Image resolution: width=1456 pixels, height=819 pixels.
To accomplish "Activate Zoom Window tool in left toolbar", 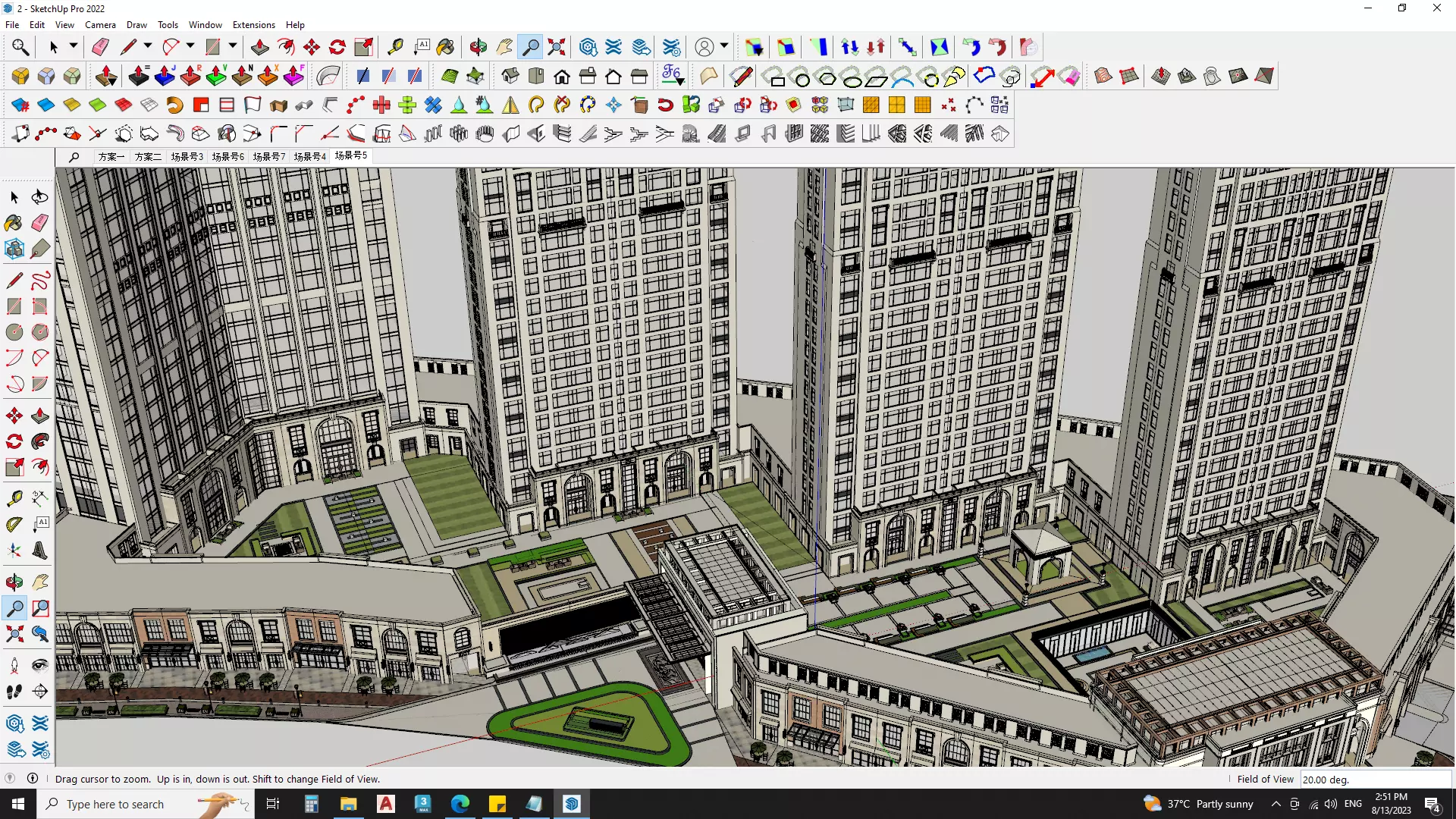I will tap(40, 608).
